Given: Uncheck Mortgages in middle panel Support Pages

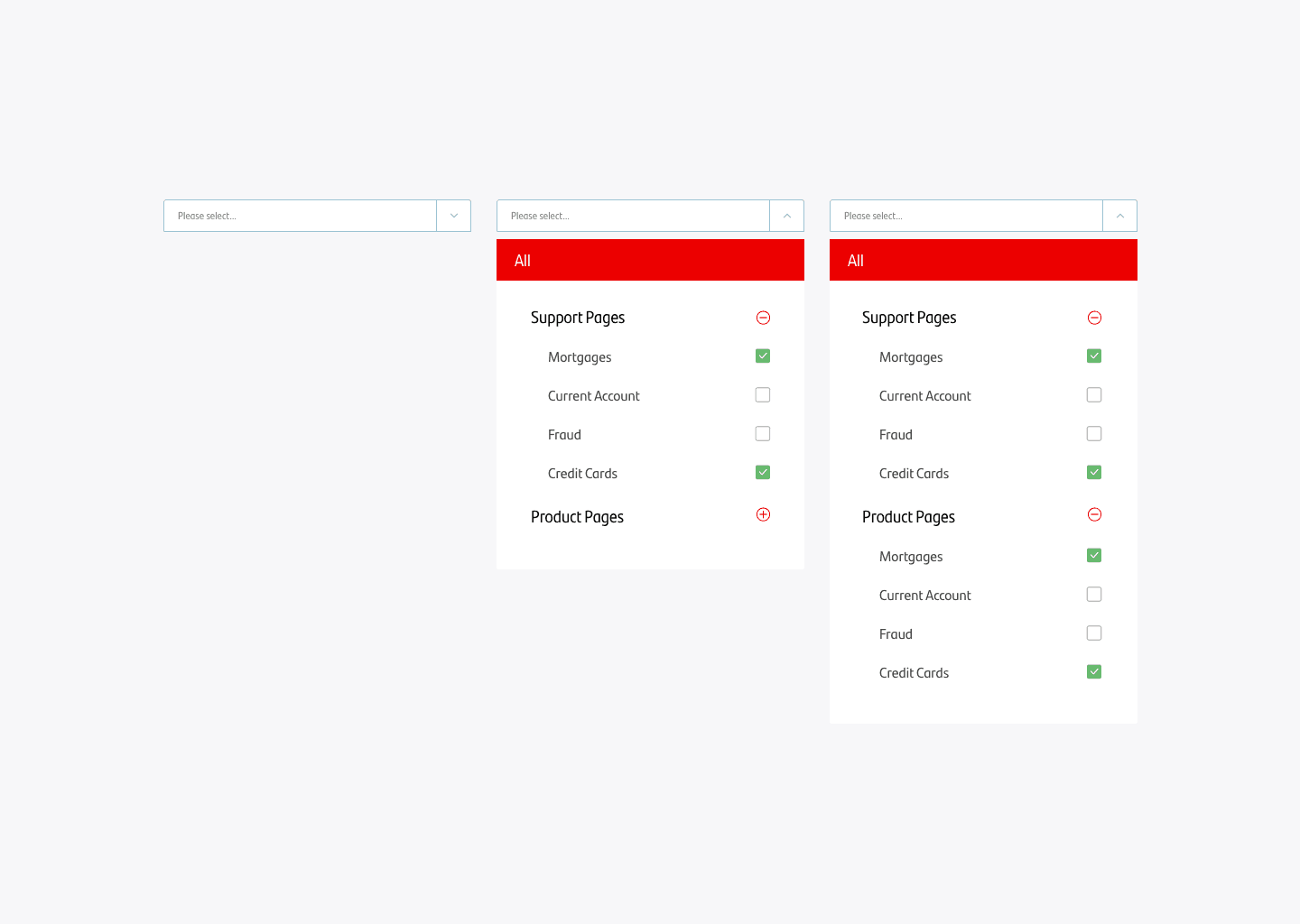Looking at the screenshot, I should [763, 356].
